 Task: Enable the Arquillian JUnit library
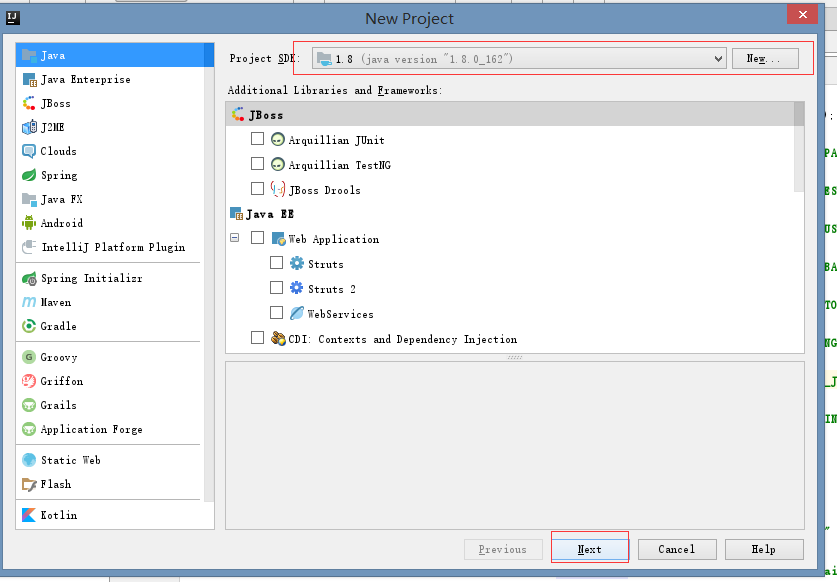[x=257, y=139]
